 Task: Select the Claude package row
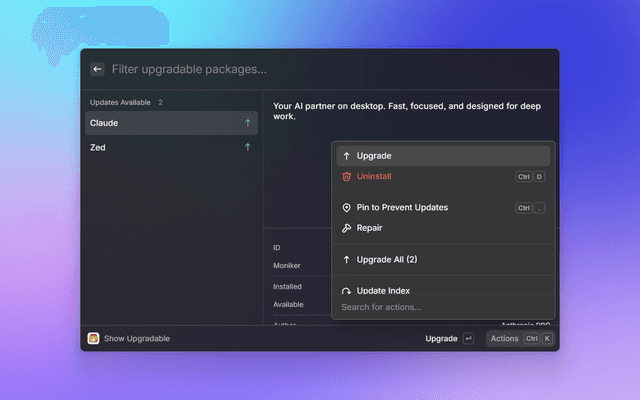tap(171, 123)
